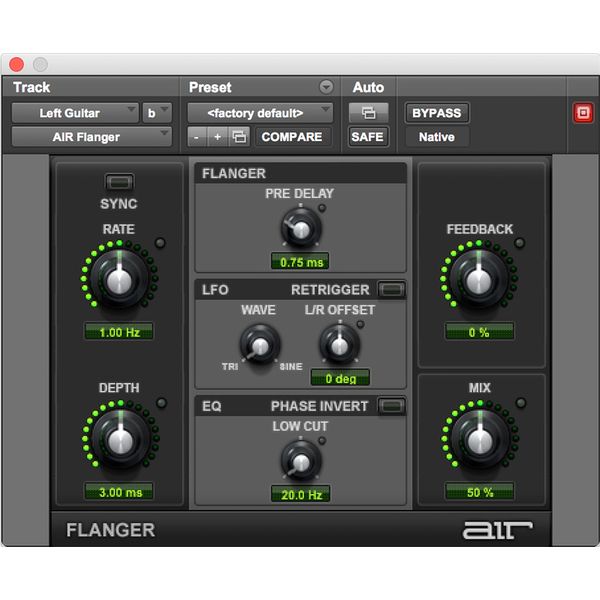This screenshot has height=600, width=600.
Task: Open the insert position b selector
Action: [157, 113]
